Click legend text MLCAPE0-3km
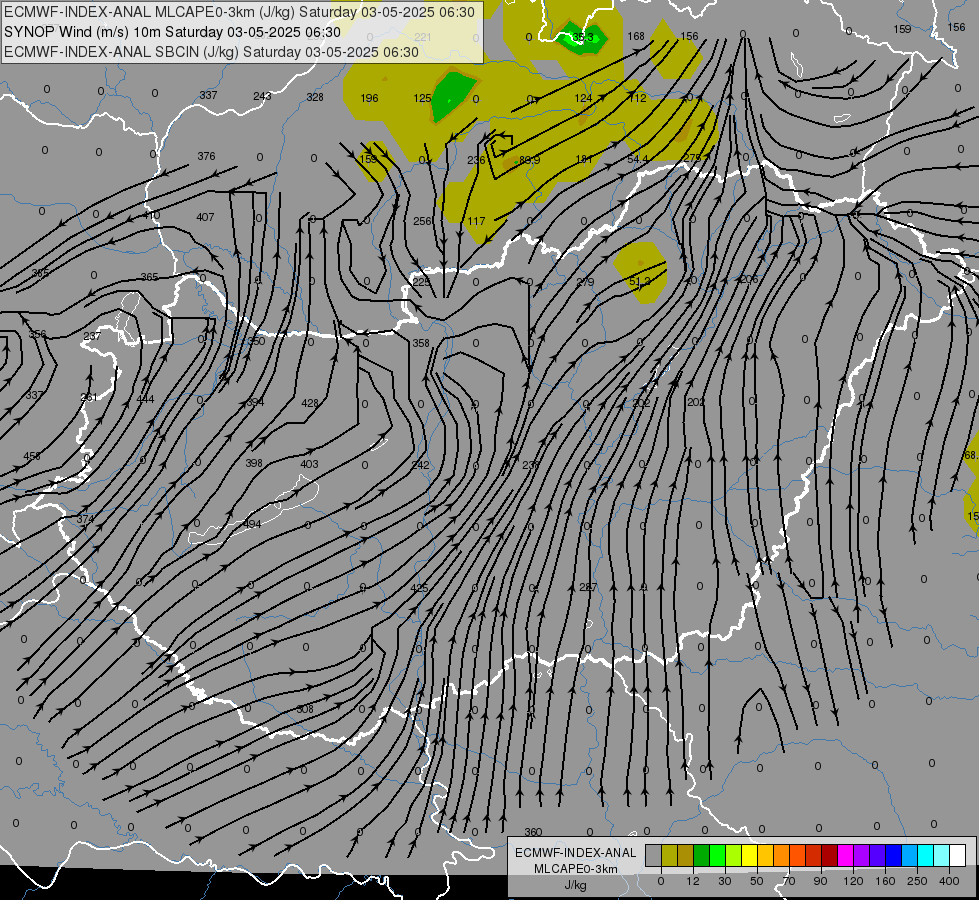The height and width of the screenshot is (900, 979). click(x=576, y=869)
